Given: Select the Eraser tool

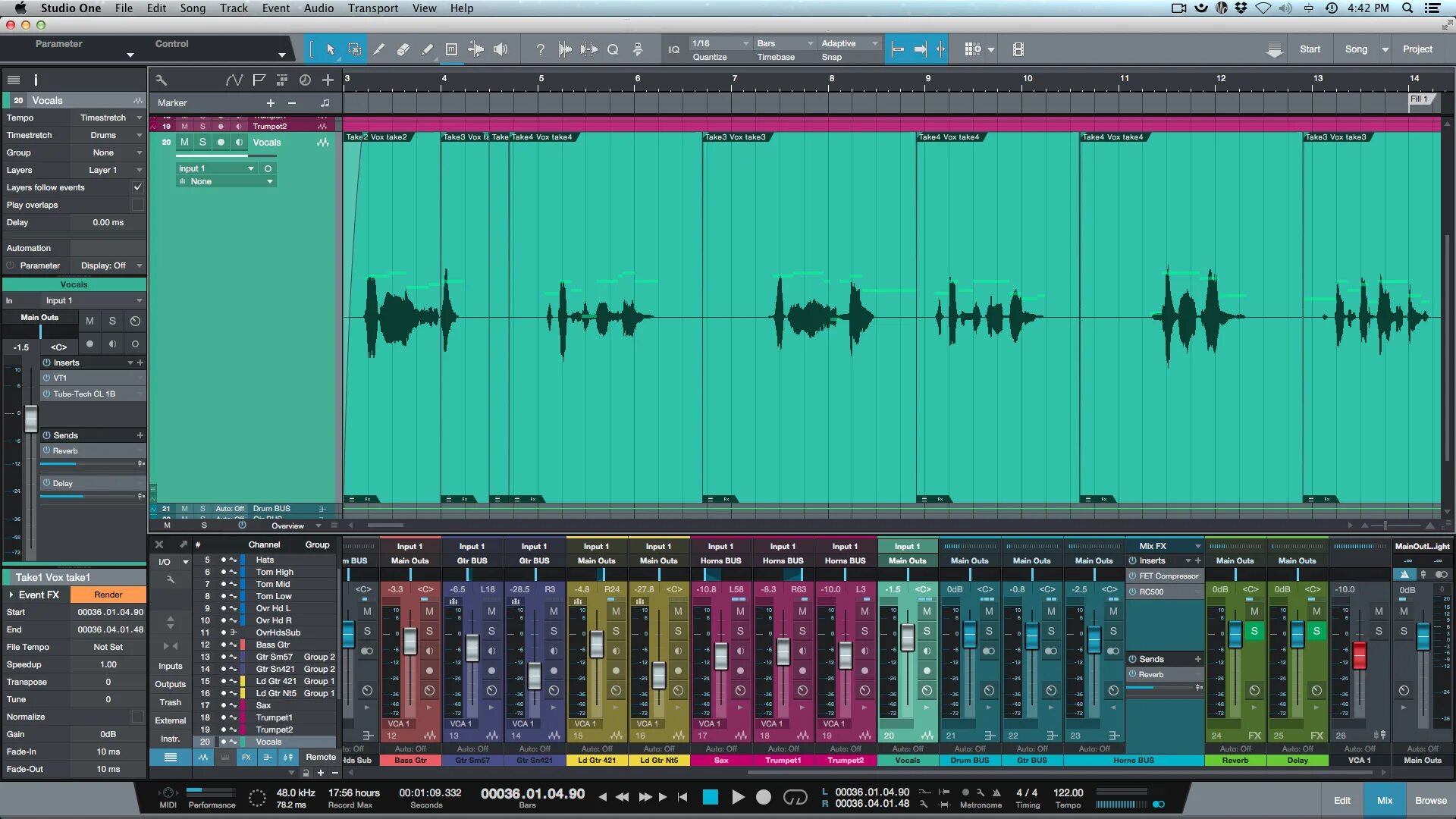Looking at the screenshot, I should [403, 50].
